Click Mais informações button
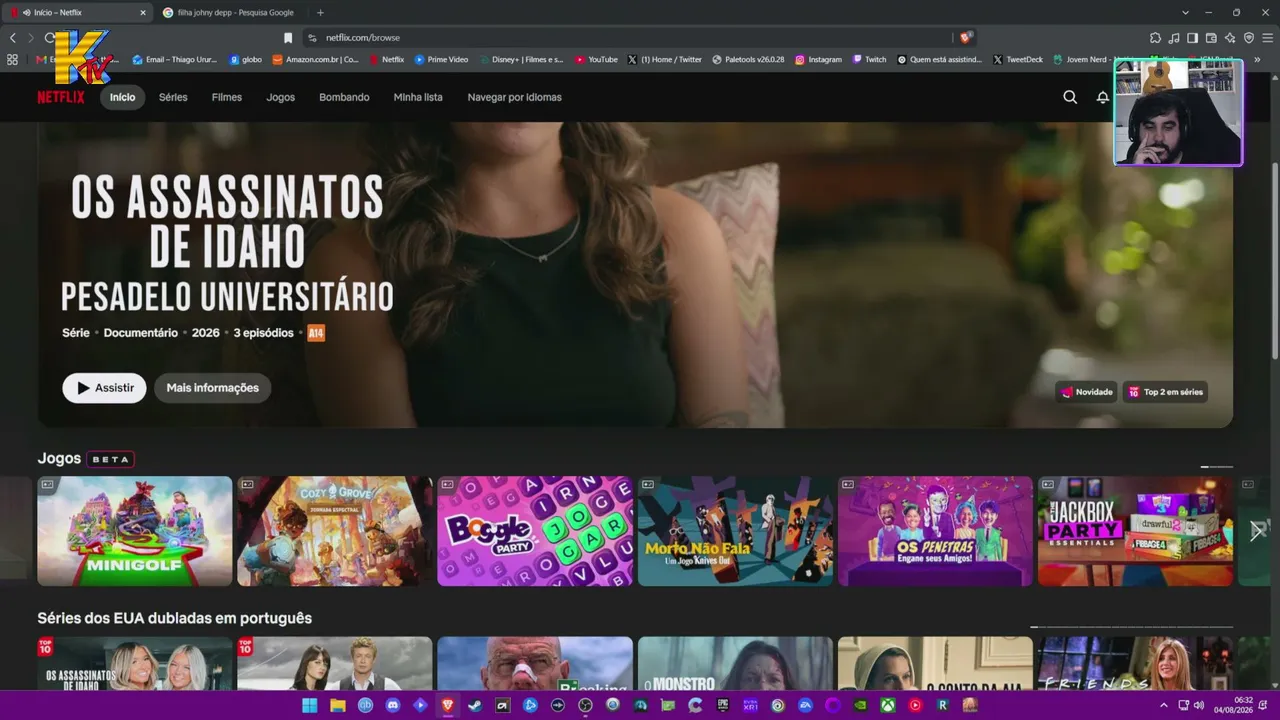Viewport: 1280px width, 720px height. coord(212,388)
